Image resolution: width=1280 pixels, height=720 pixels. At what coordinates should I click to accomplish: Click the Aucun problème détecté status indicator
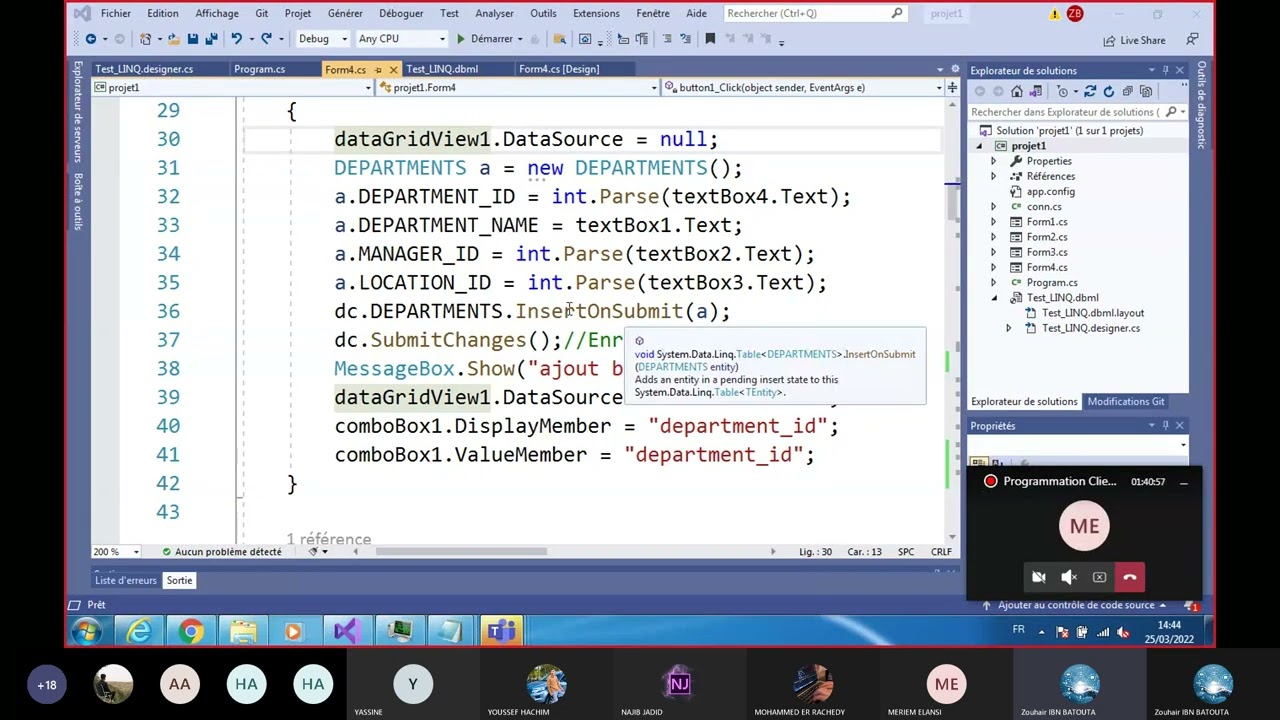221,552
